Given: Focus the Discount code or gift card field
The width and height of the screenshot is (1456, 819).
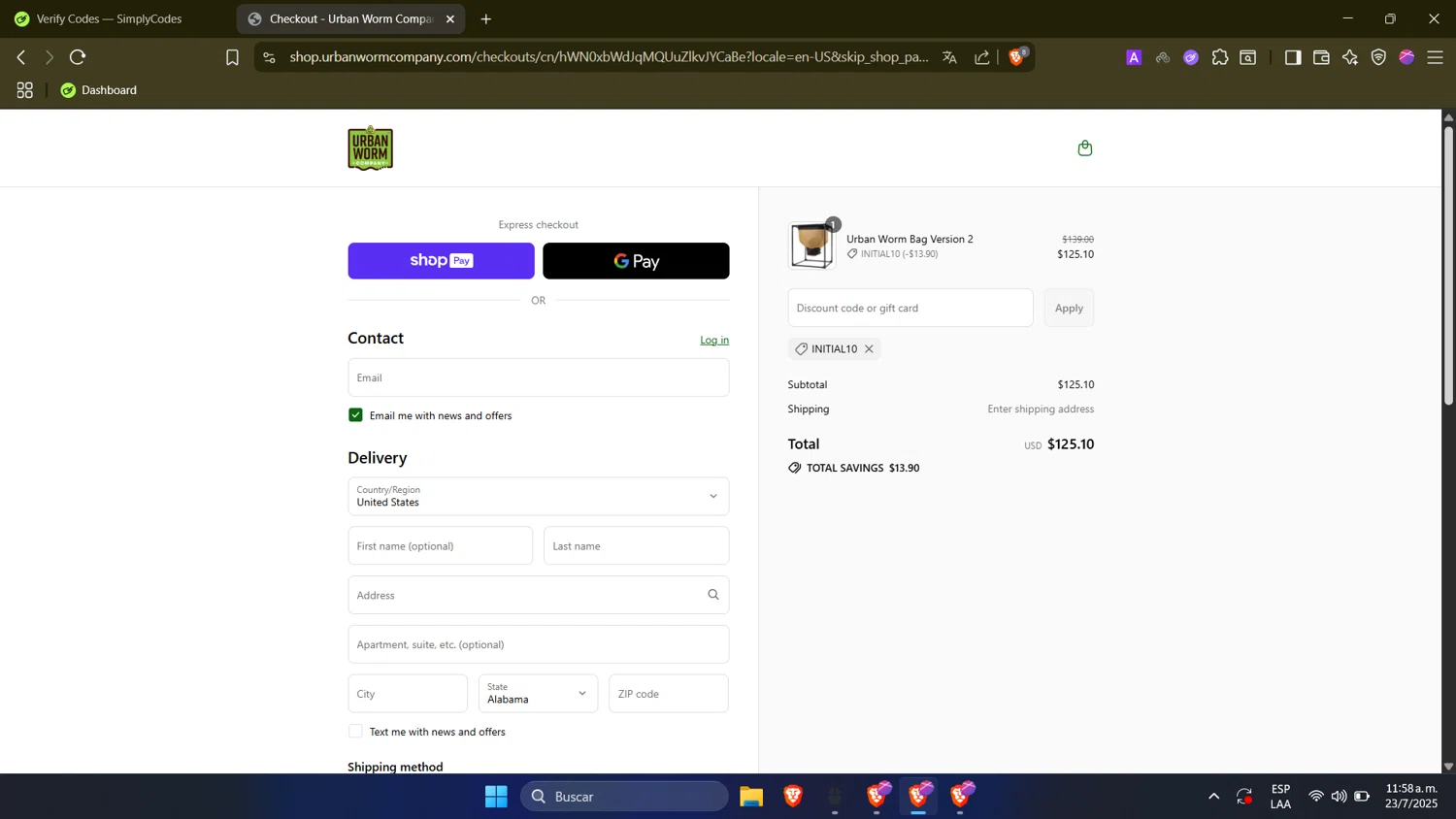Looking at the screenshot, I should coord(910,308).
